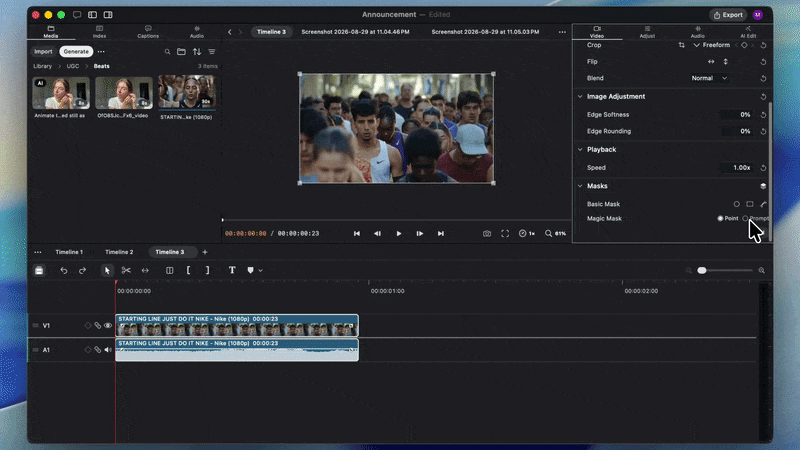
Task: Click the timeline zoom slider handle
Action: (702, 270)
